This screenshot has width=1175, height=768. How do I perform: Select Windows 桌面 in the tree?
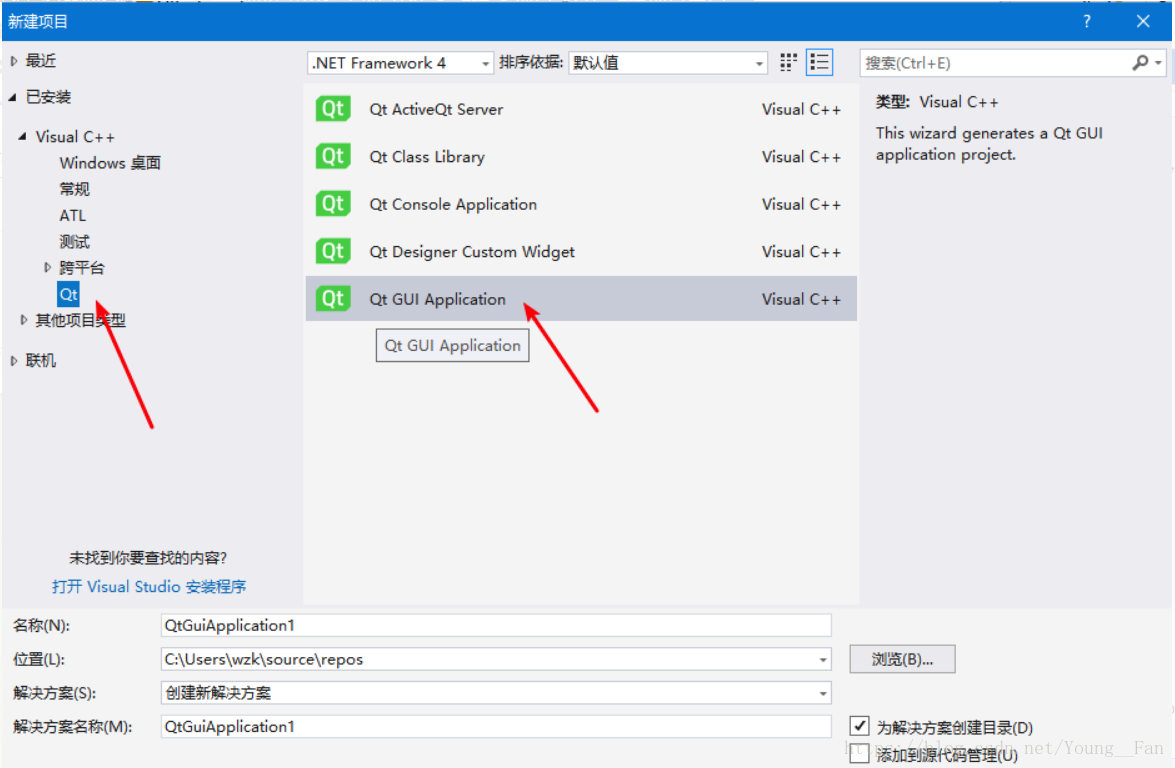110,163
